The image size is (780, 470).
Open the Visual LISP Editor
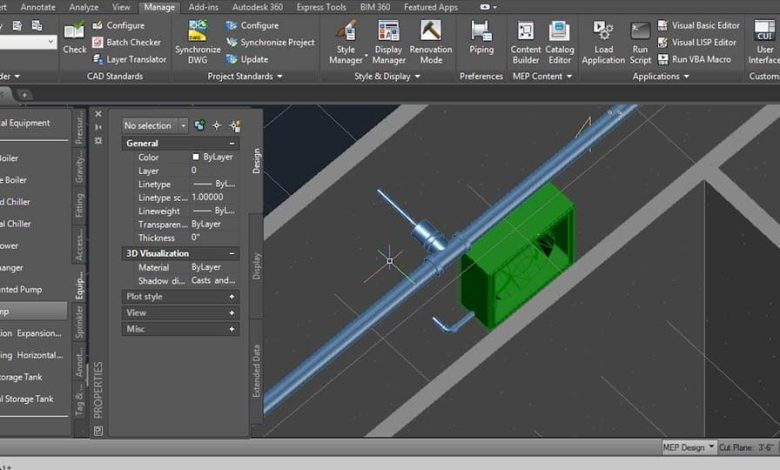(696, 42)
